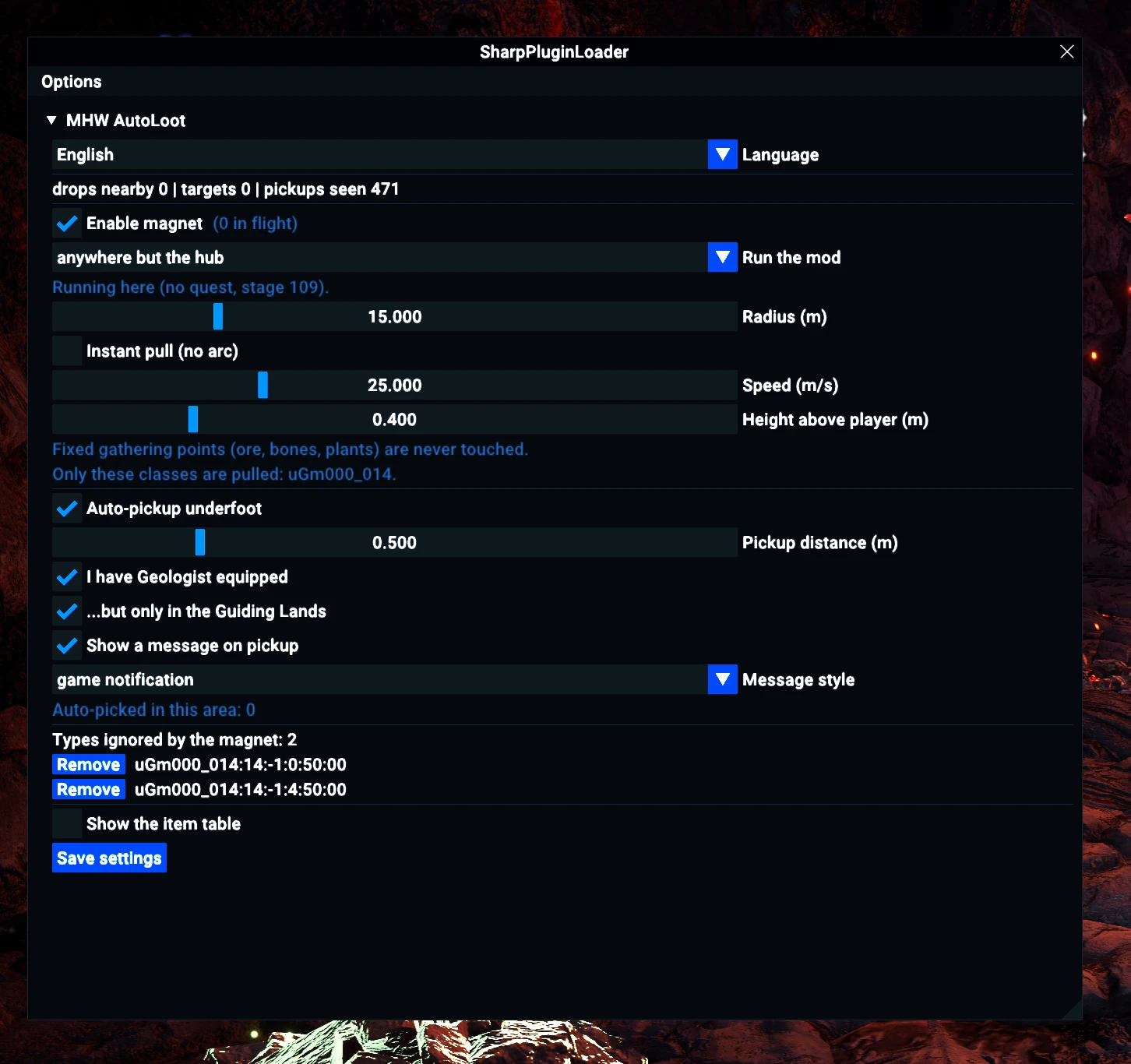This screenshot has height=1064, width=1131.
Task: Remove ignored type uGm000_014:14:-1:0:50:00
Action: coord(89,765)
